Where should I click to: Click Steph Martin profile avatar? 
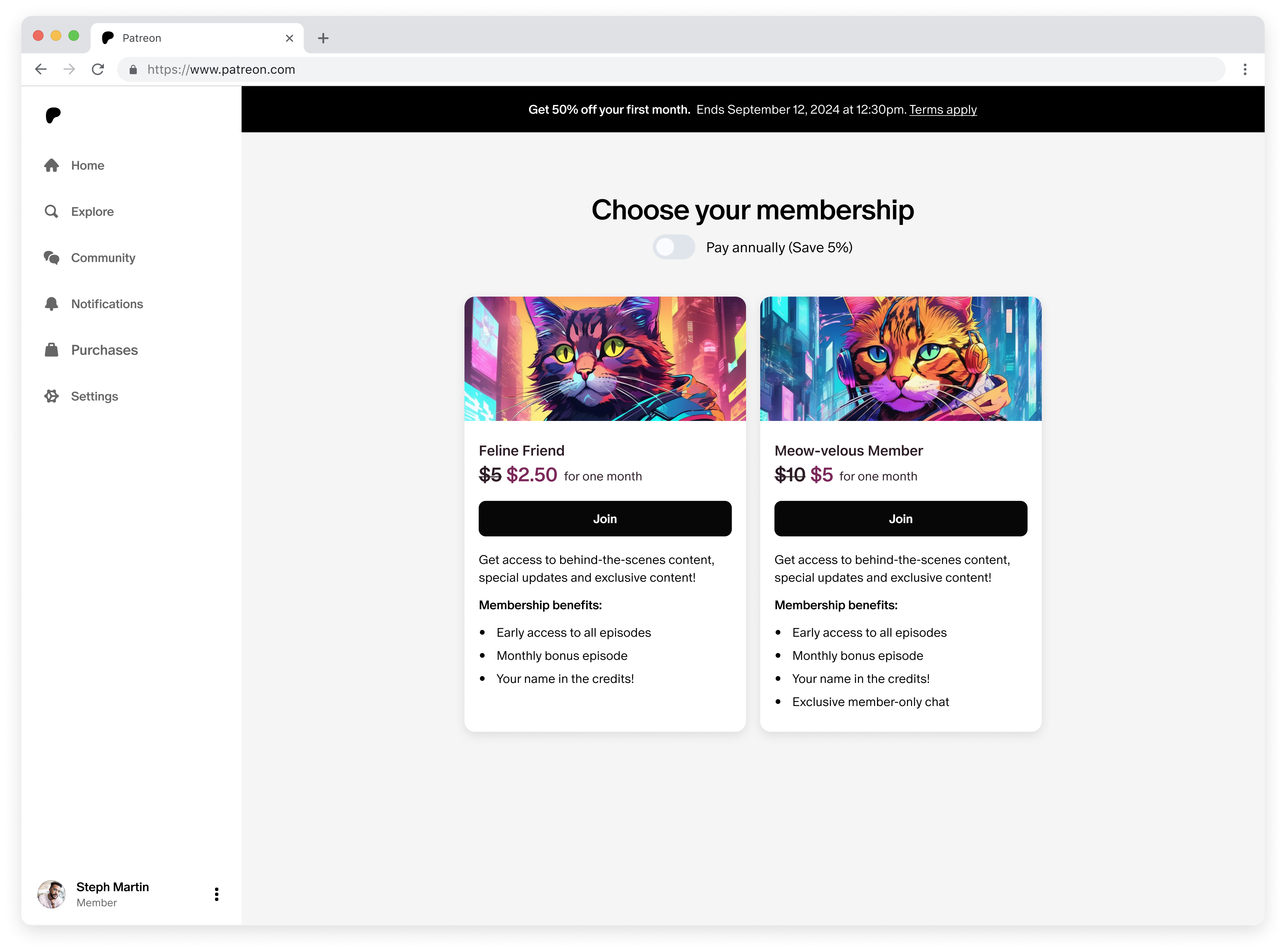[x=52, y=894]
